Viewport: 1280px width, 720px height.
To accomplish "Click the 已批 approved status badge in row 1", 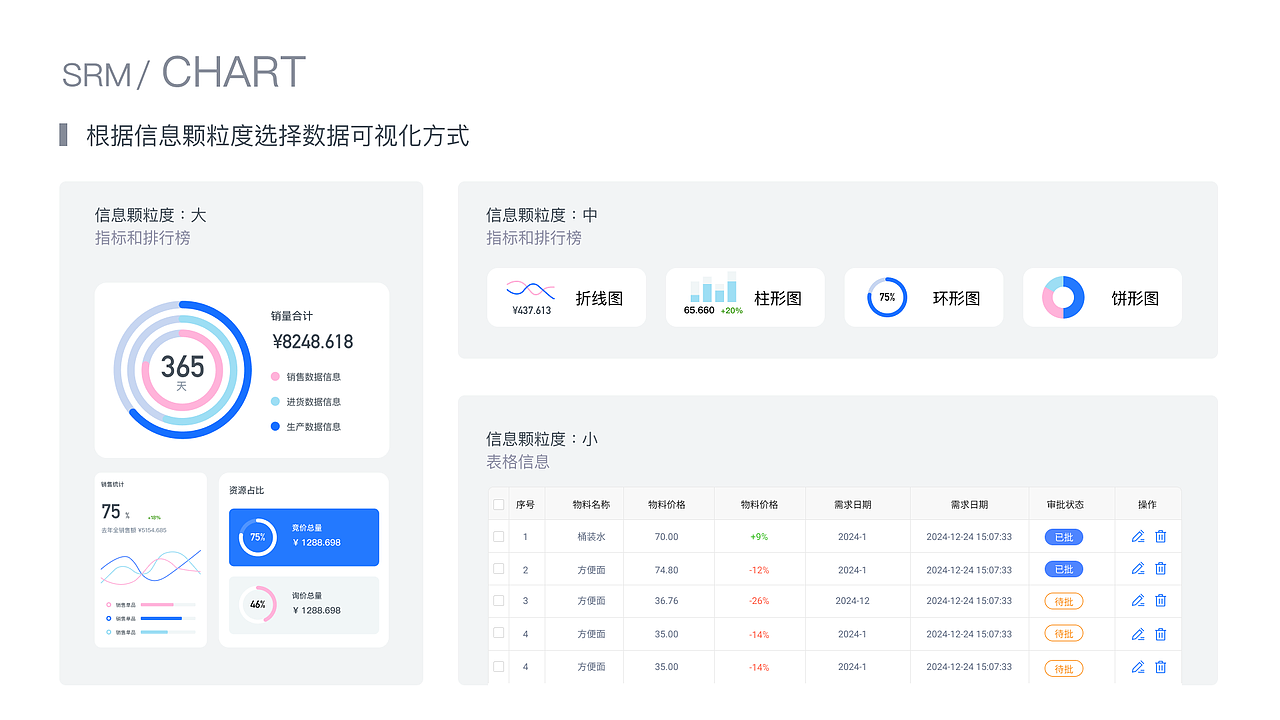I will (x=1062, y=536).
